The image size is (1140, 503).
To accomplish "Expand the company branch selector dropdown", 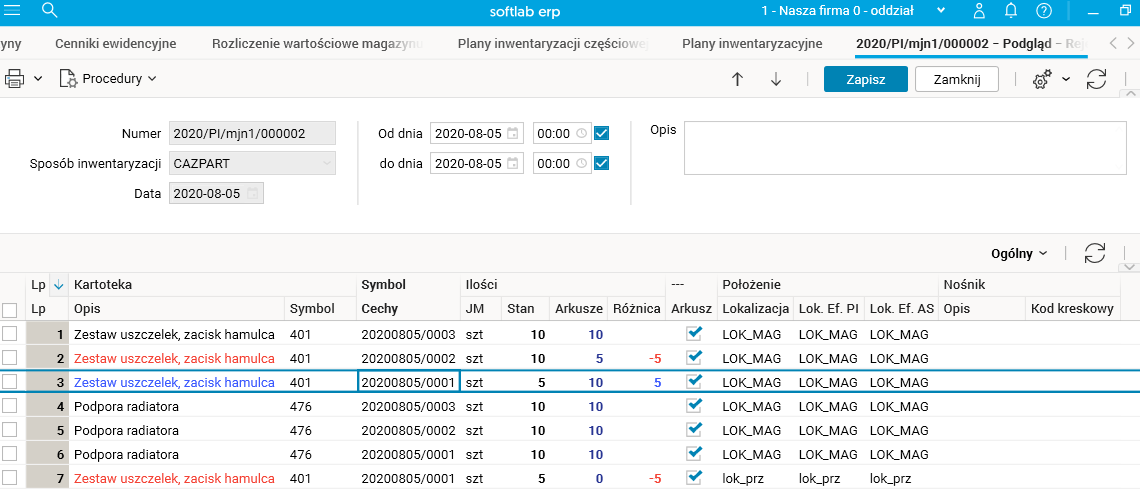I will pyautogui.click(x=941, y=10).
